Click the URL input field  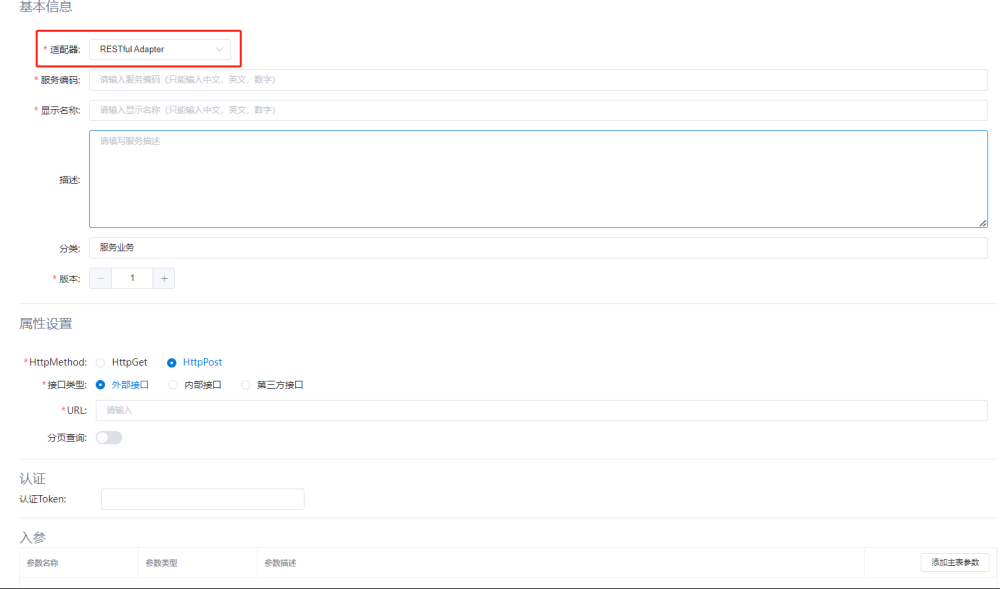[541, 410]
